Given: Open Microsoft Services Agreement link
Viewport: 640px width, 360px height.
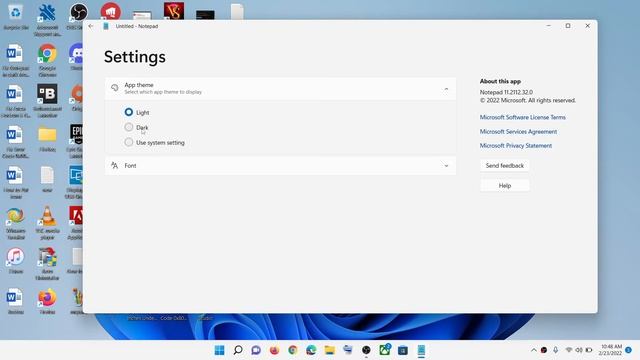Looking at the screenshot, I should coord(518,131).
